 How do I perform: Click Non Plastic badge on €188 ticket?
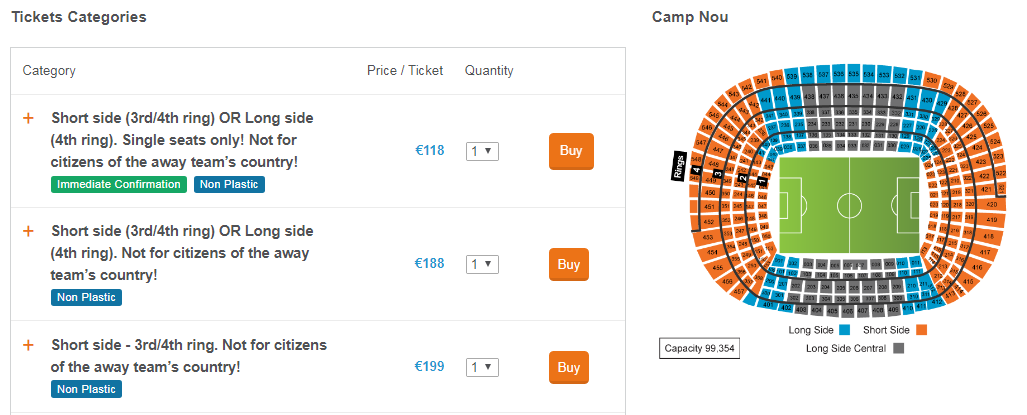pos(87,297)
